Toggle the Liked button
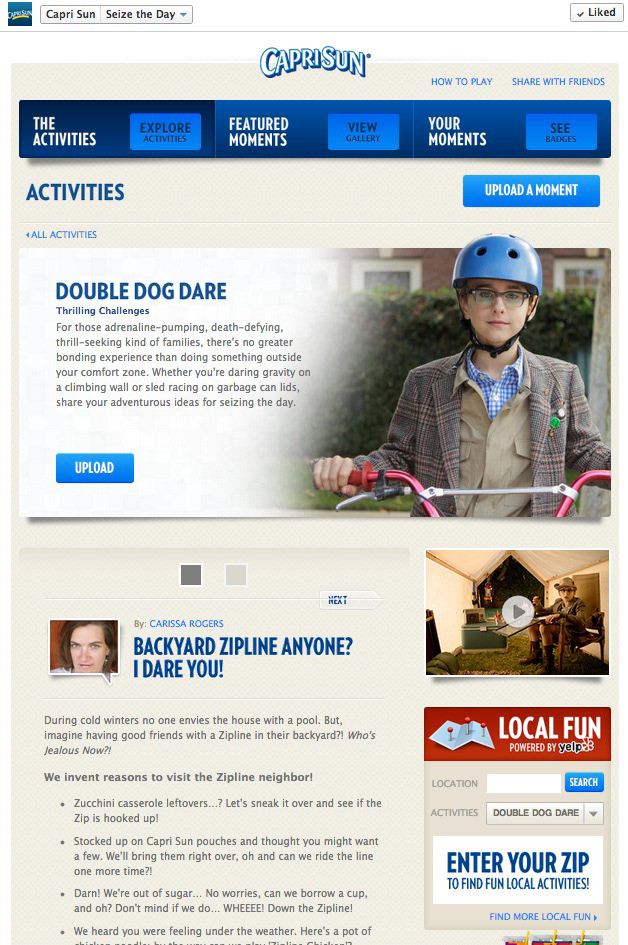 [x=596, y=12]
